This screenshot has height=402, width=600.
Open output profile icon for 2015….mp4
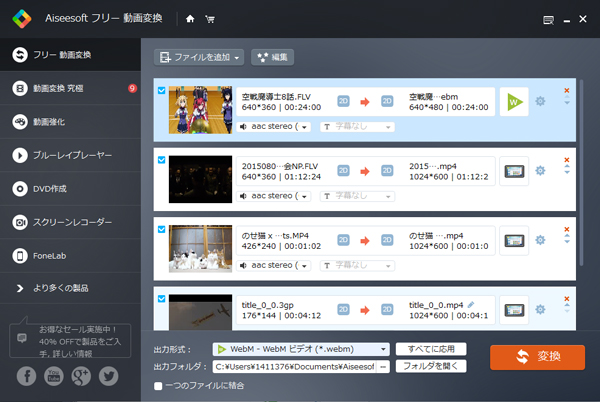[514, 171]
